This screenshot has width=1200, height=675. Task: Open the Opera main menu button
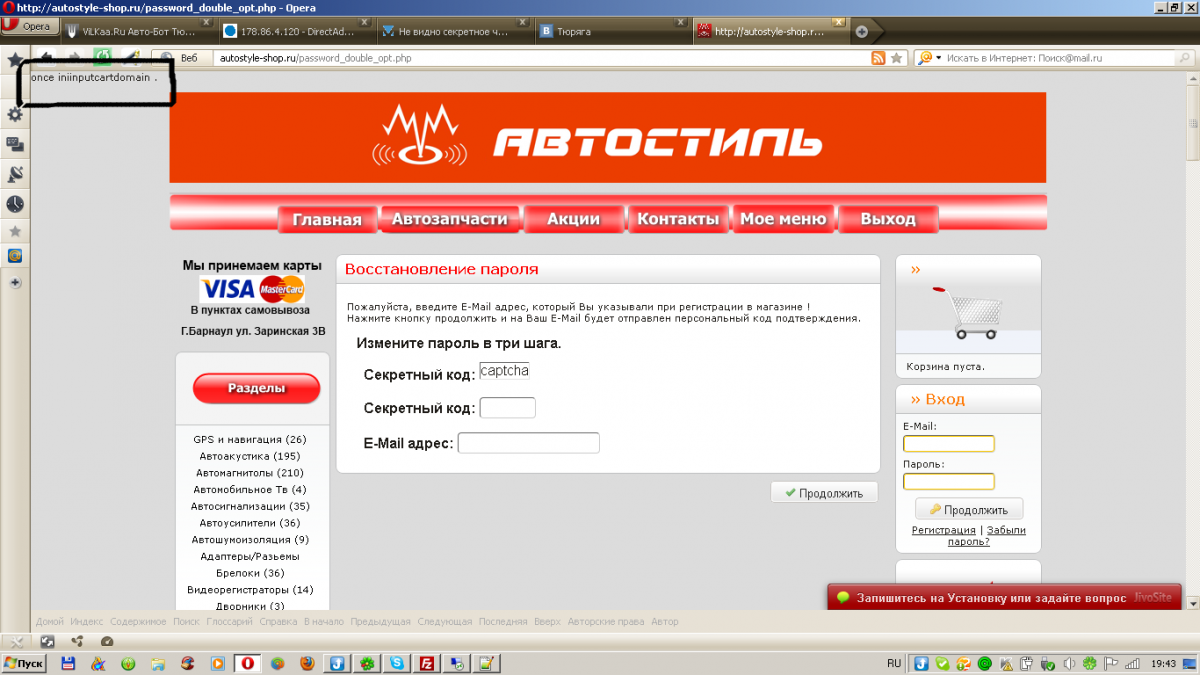29,27
